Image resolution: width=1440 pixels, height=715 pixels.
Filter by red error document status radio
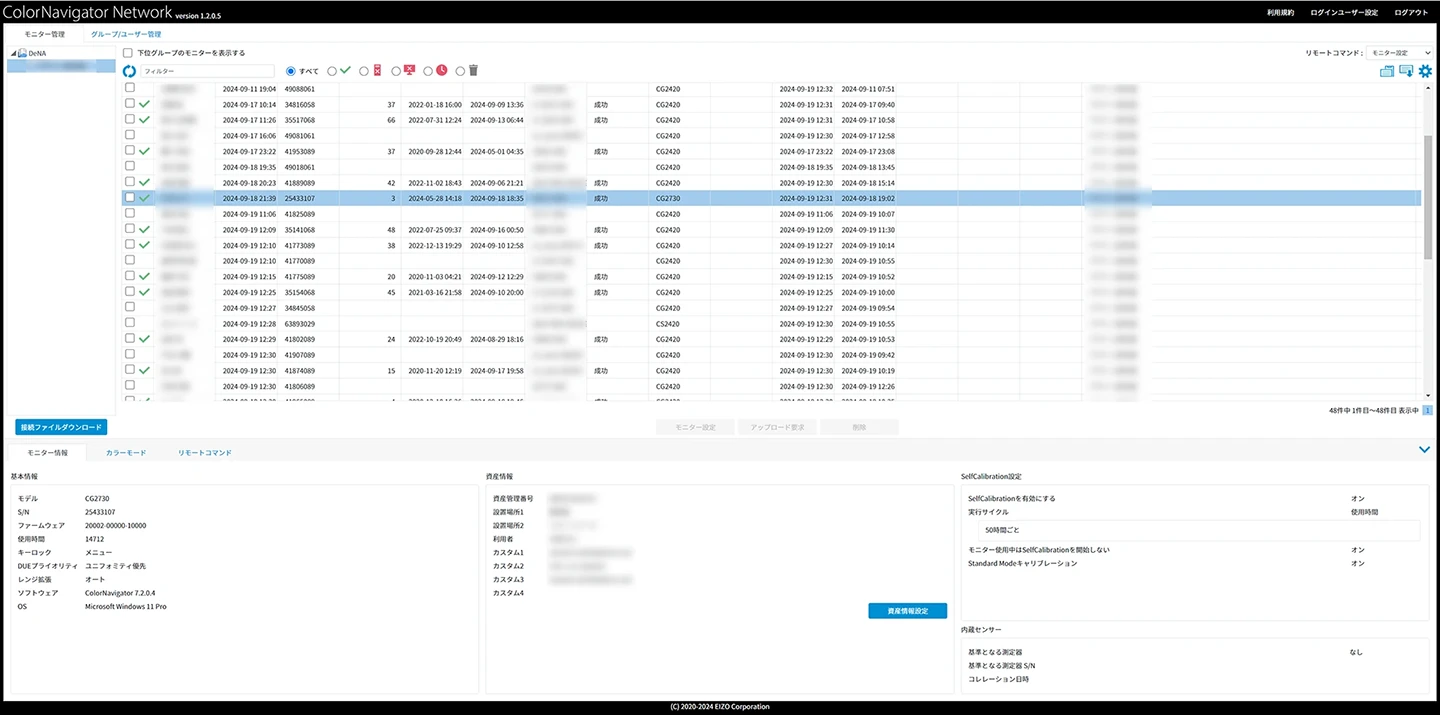coord(364,71)
